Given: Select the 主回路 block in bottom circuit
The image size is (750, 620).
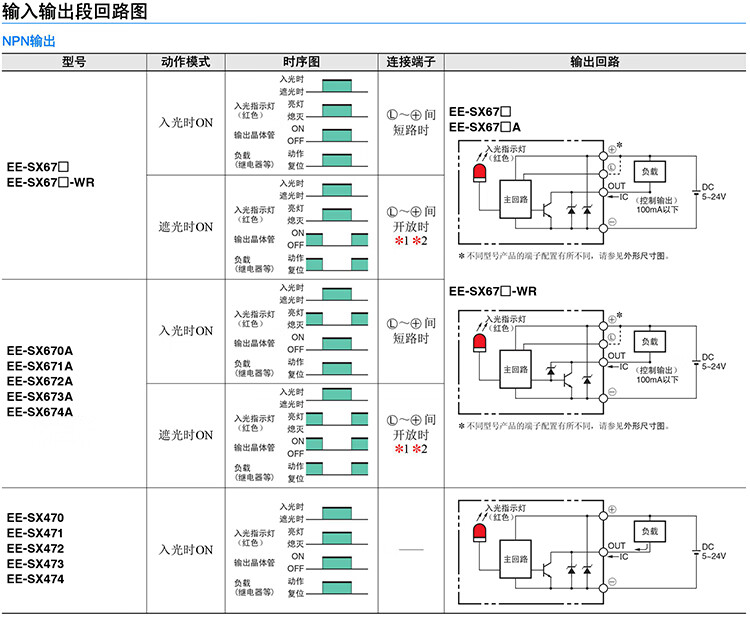Looking at the screenshot, I should (515, 559).
